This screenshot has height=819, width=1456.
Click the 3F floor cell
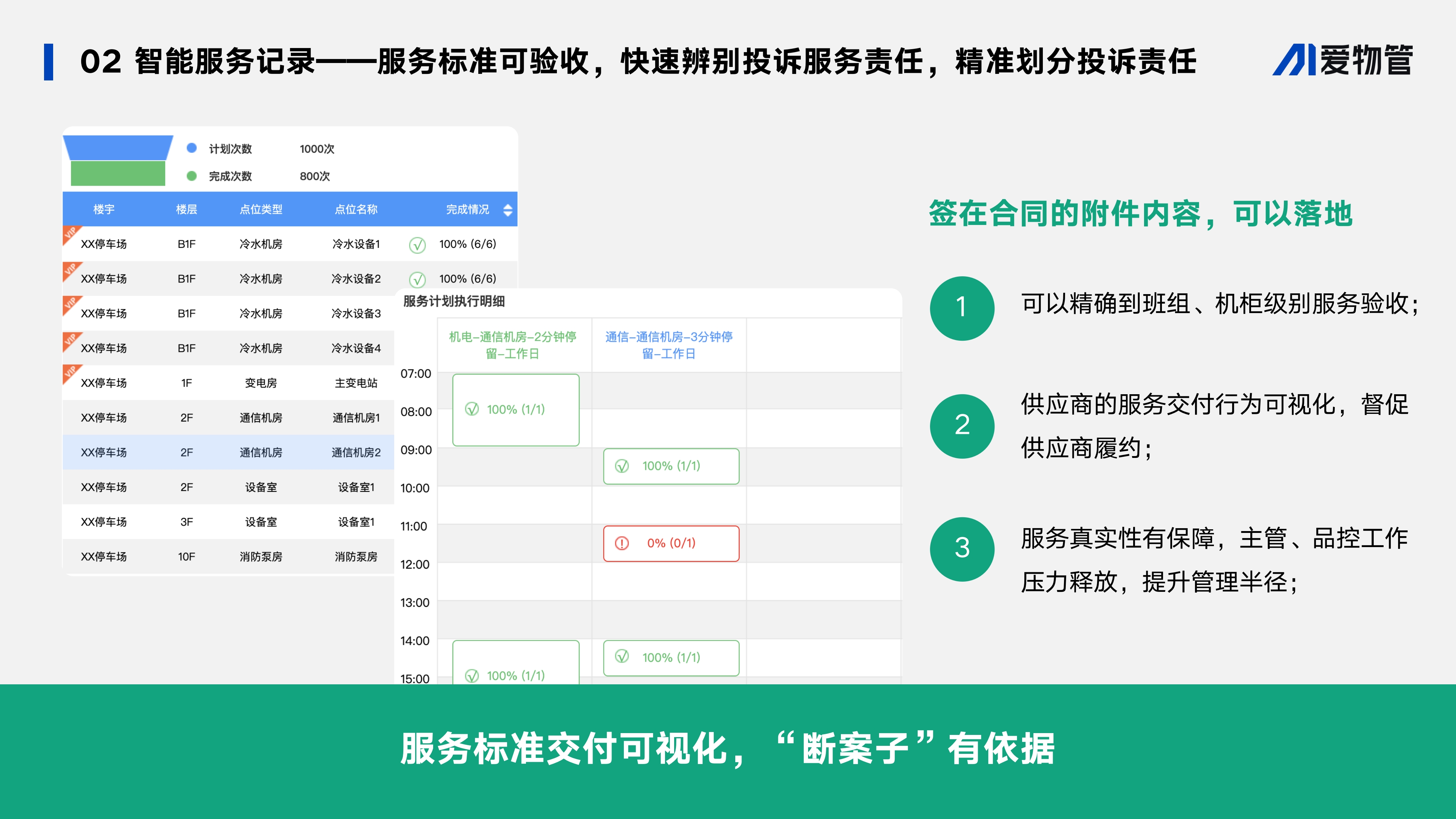click(x=186, y=522)
